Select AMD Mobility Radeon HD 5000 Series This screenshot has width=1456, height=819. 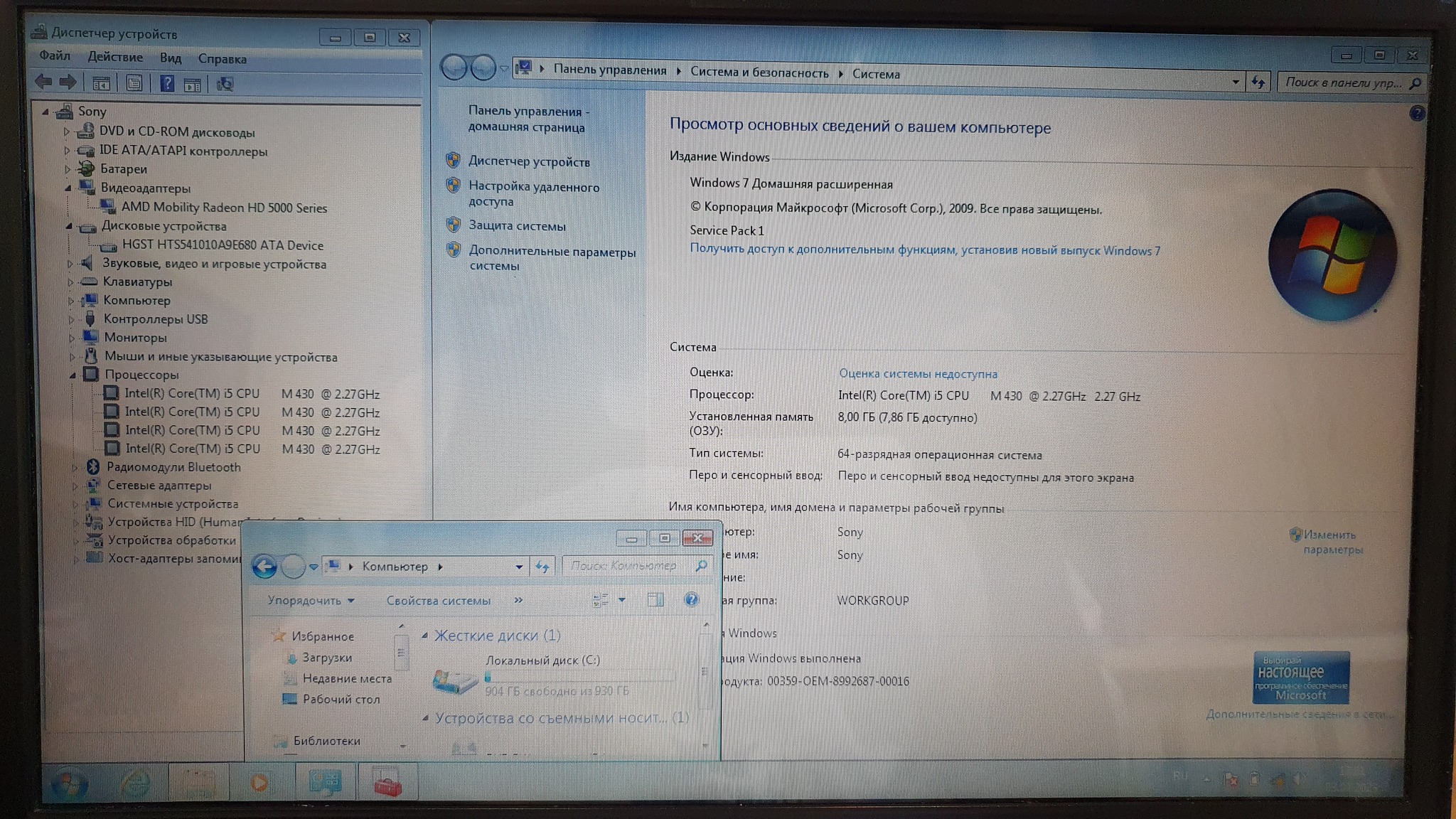coord(224,208)
